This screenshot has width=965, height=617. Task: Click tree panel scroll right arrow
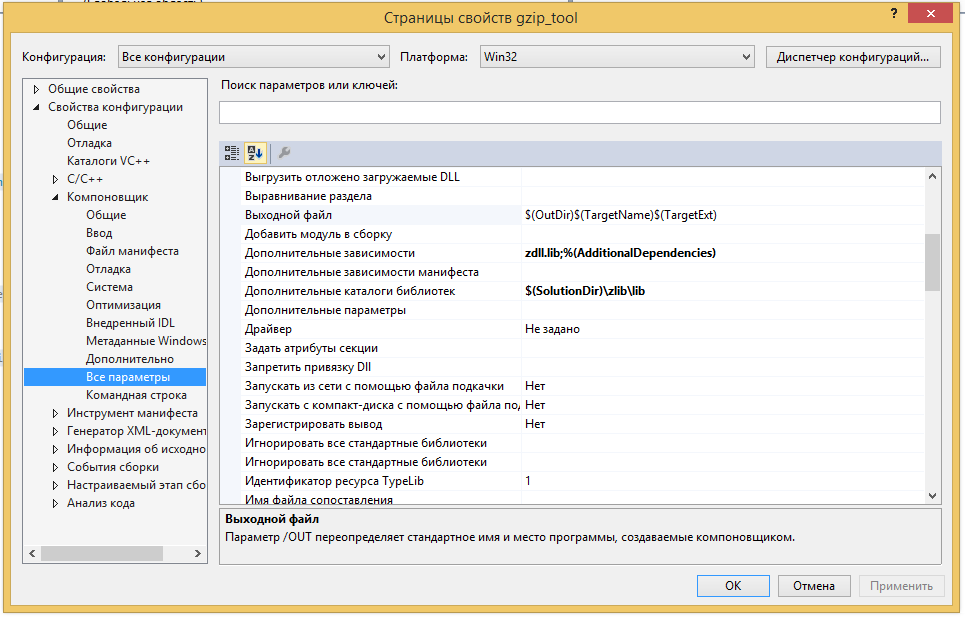click(198, 554)
